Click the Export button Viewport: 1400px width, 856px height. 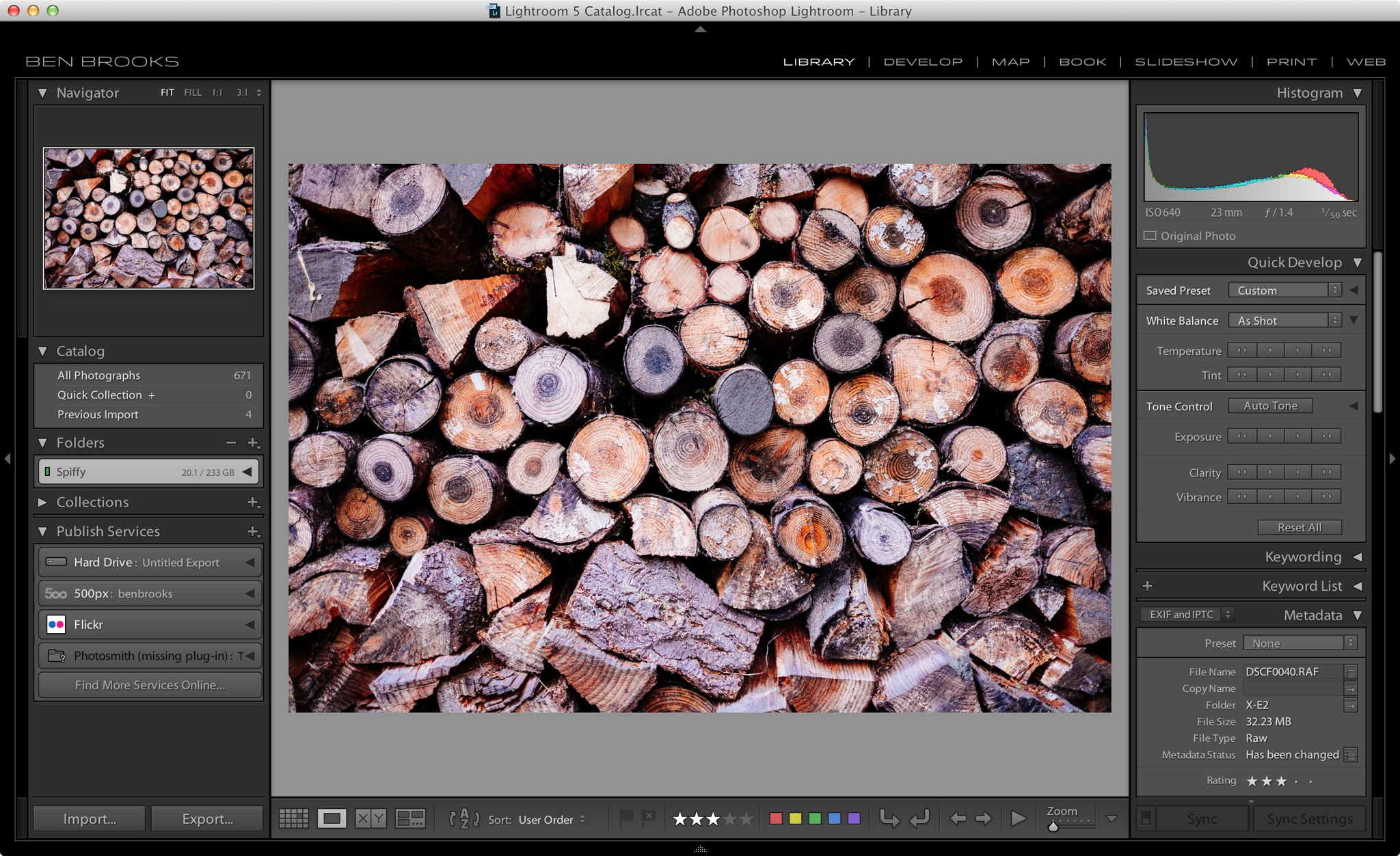207,818
